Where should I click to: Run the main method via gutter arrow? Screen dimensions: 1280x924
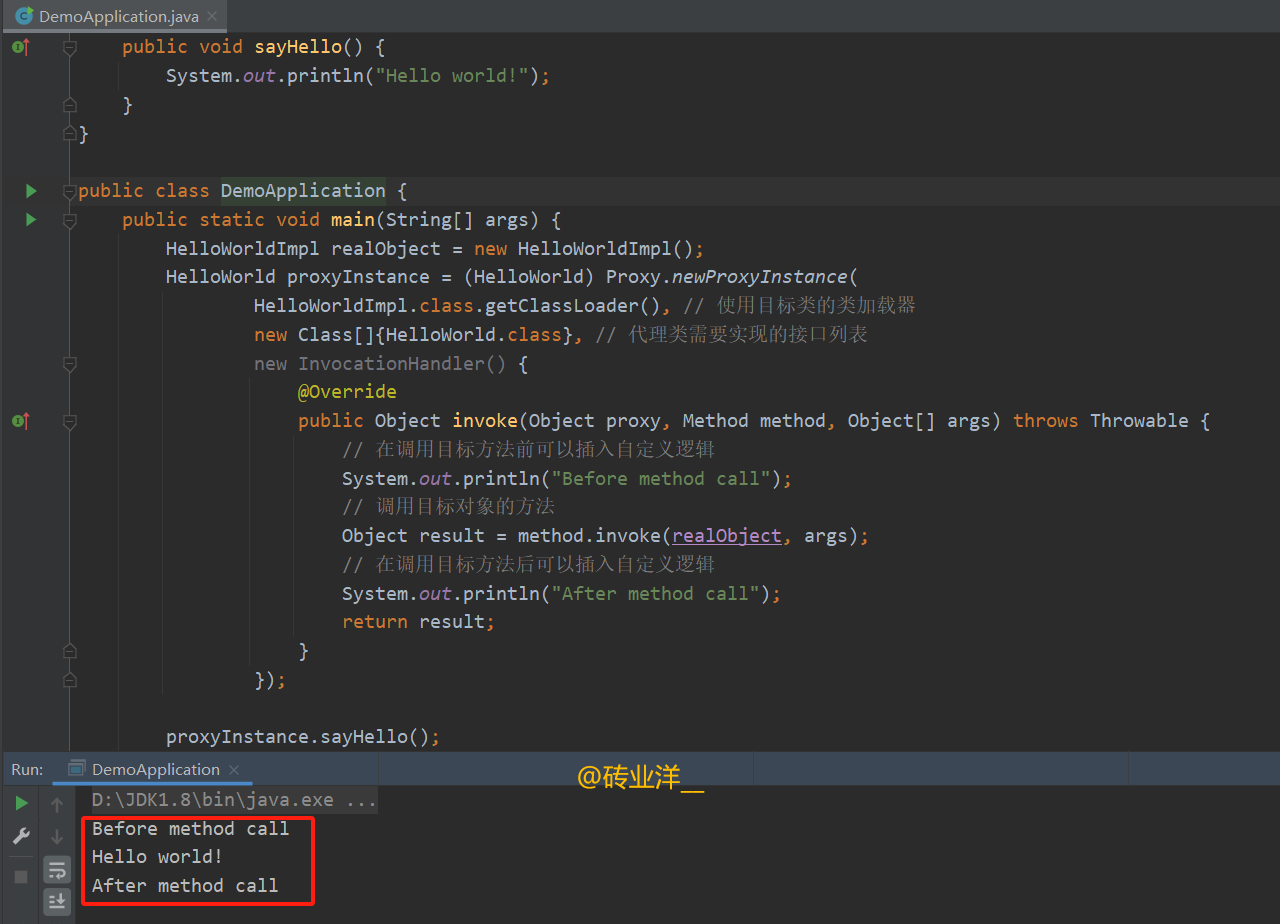point(30,219)
